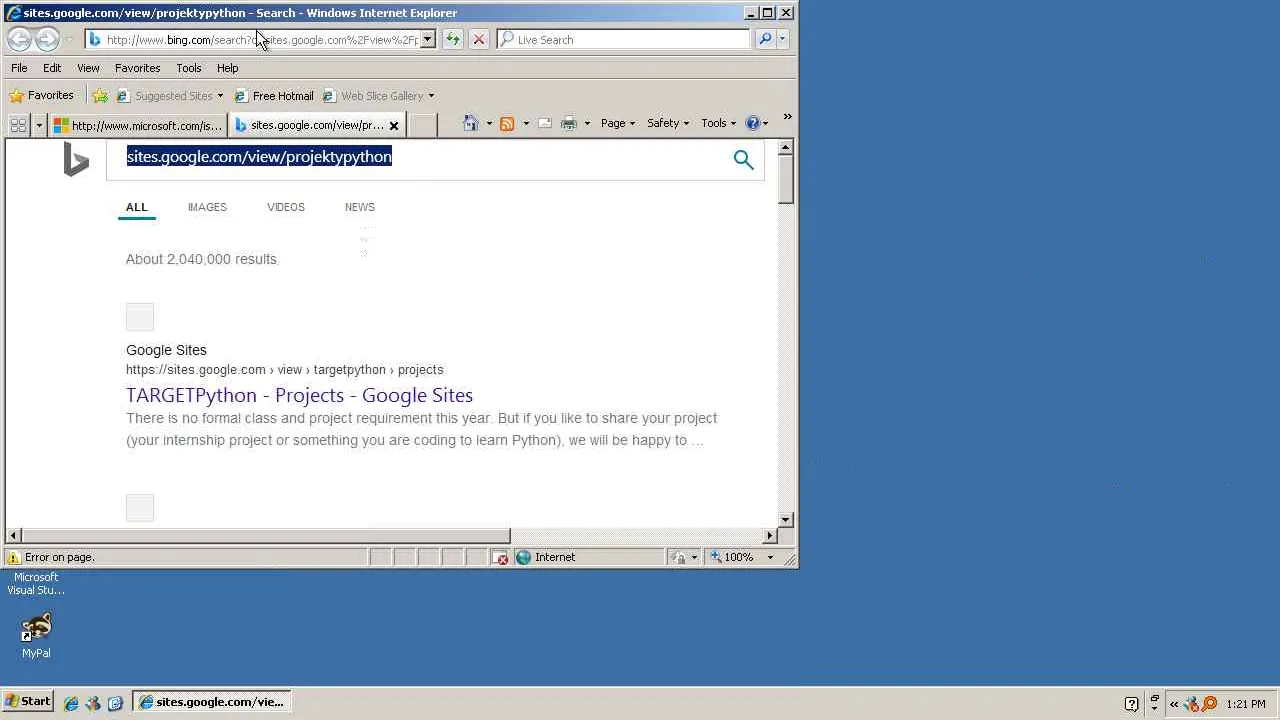Open the Free Hotmail favorites link
The image size is (1280, 720).
(274, 96)
